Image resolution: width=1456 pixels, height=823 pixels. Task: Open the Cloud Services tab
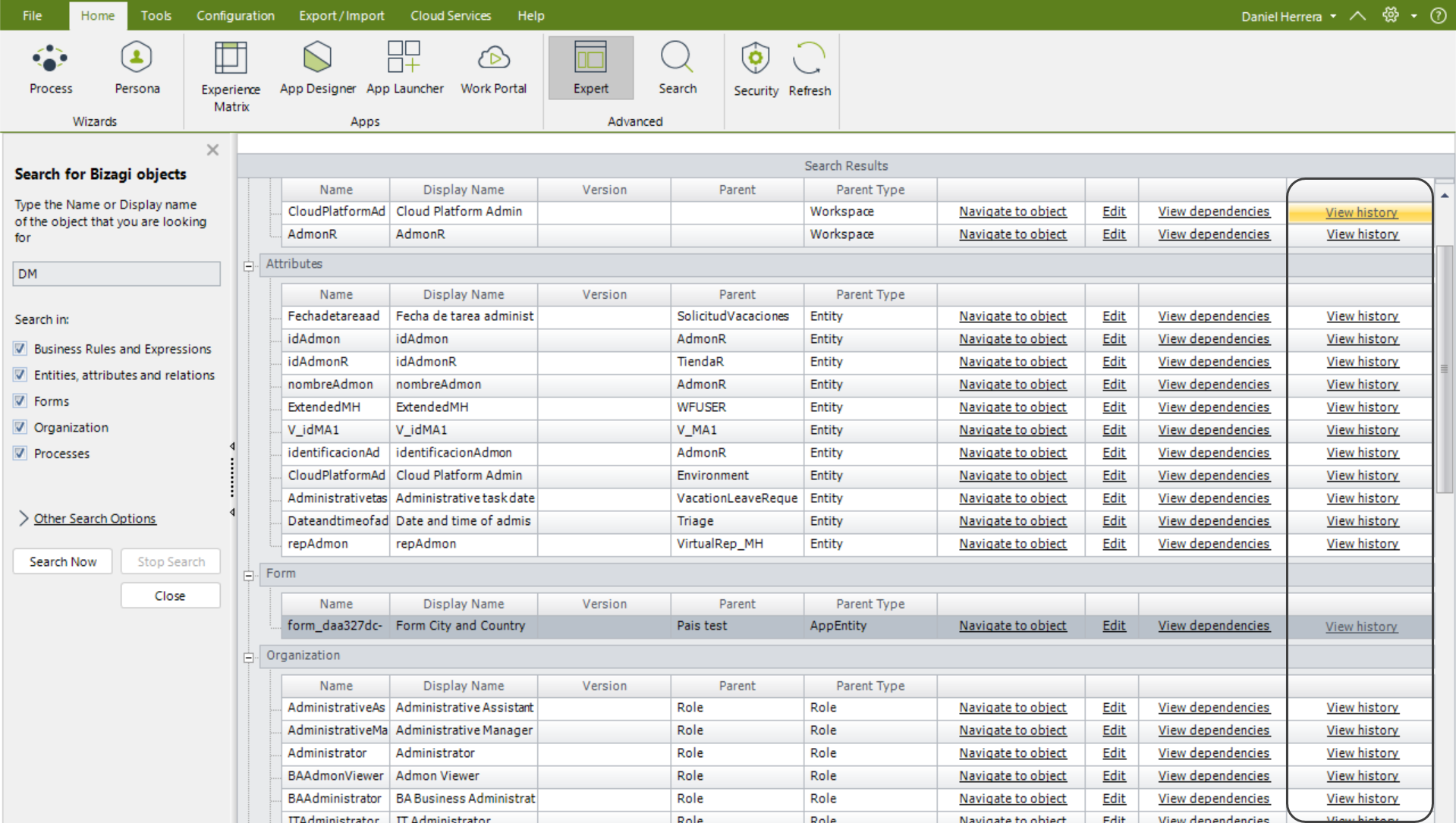click(451, 15)
